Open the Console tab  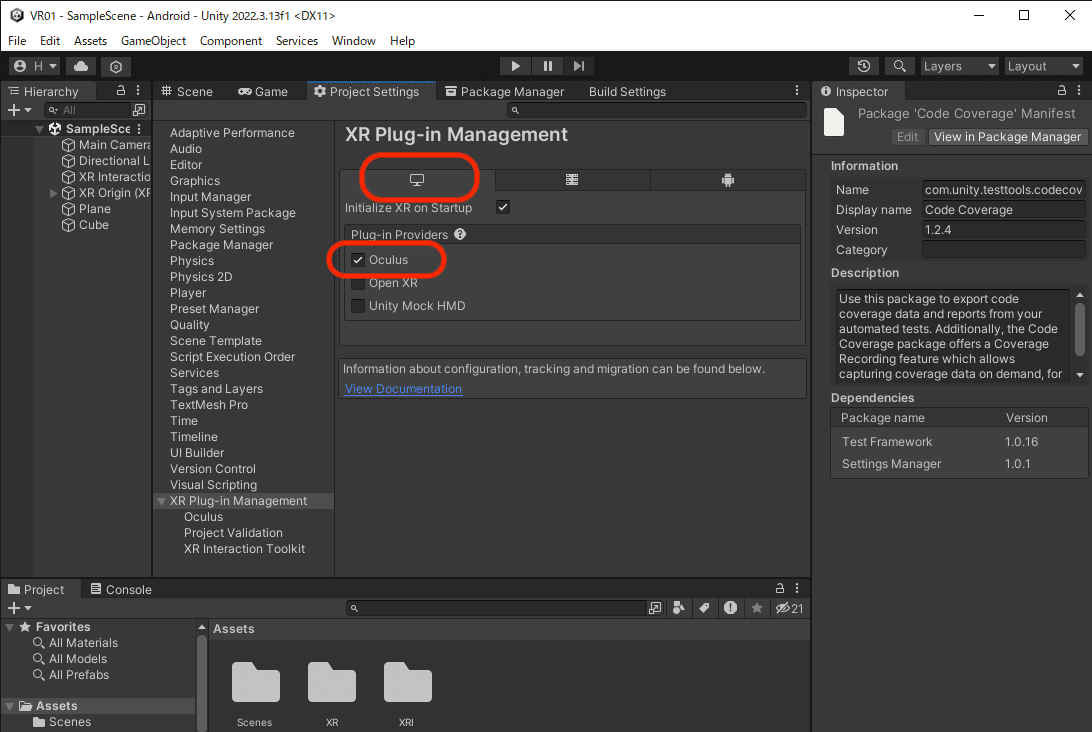point(121,589)
